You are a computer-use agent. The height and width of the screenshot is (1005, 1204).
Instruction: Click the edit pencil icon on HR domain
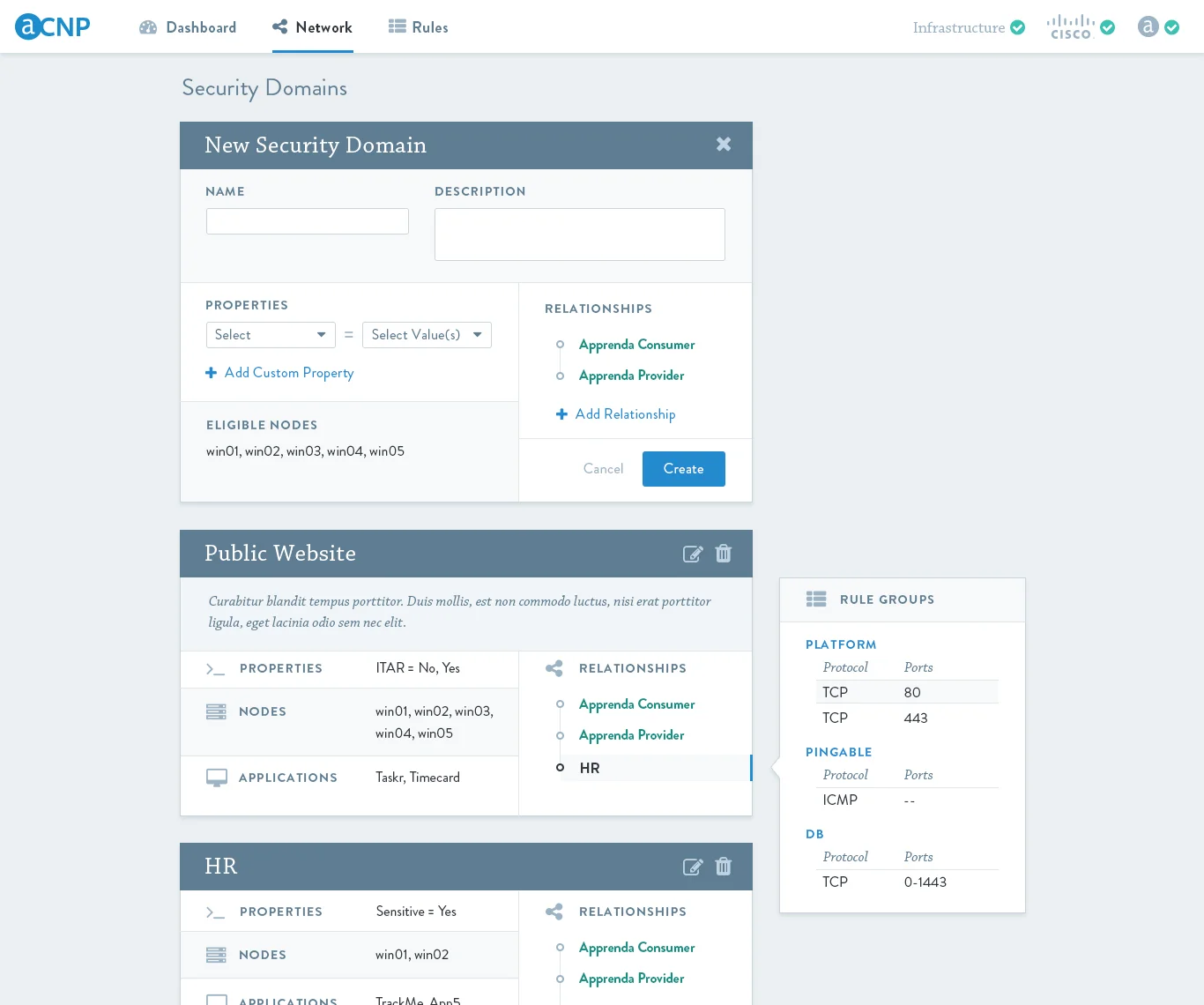[x=693, y=867]
